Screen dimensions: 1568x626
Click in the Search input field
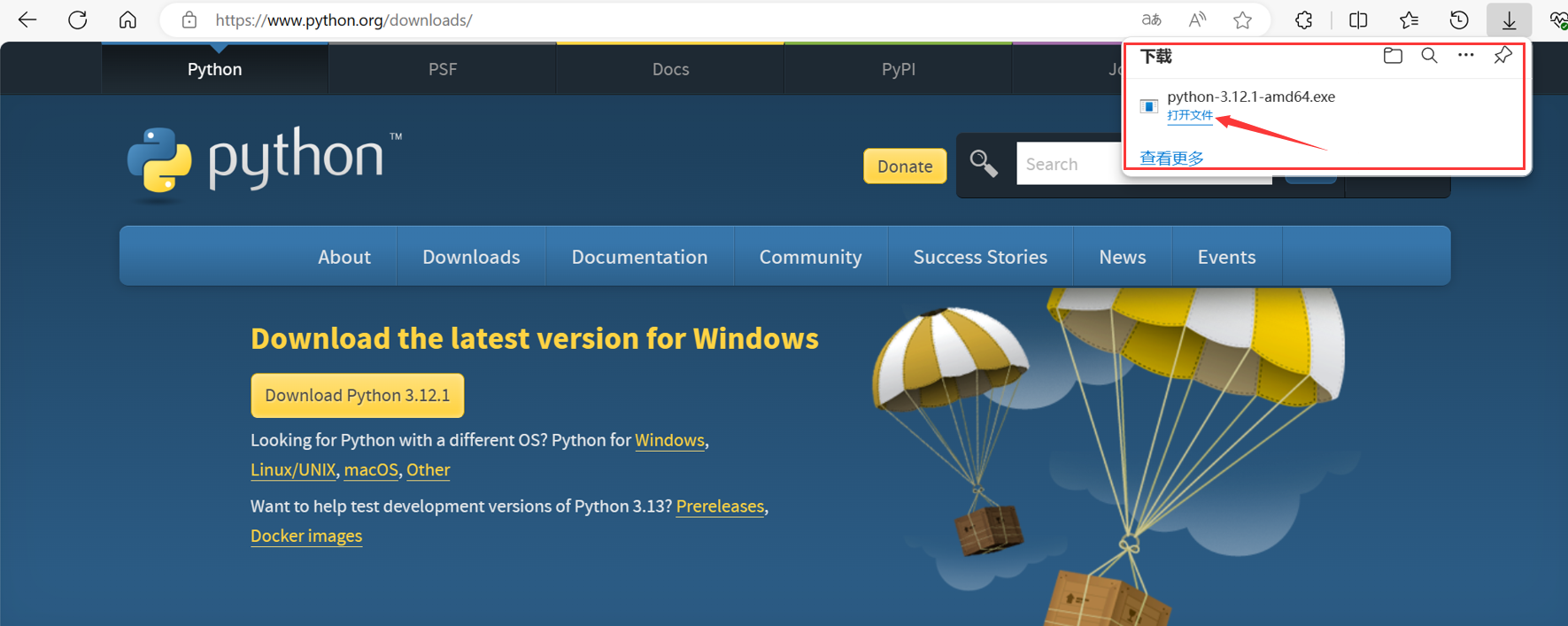(x=1069, y=165)
